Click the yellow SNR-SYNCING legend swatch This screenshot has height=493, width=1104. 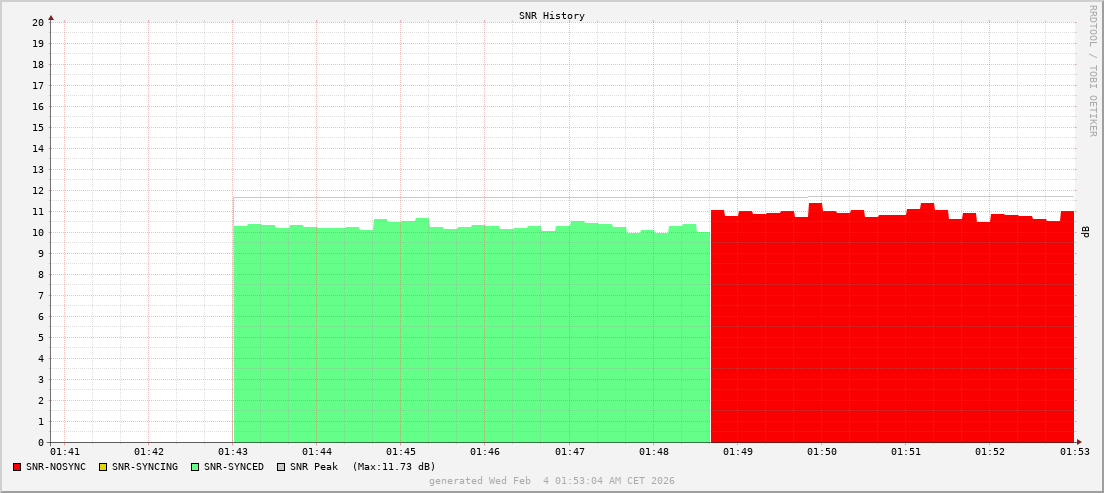[x=102, y=467]
